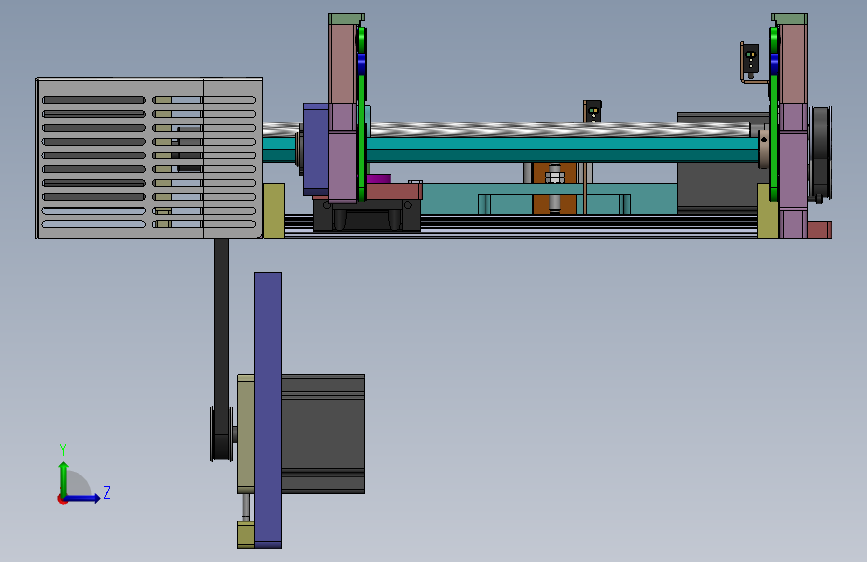
Task: Select the black round handwheel at right end
Action: (x=821, y=153)
